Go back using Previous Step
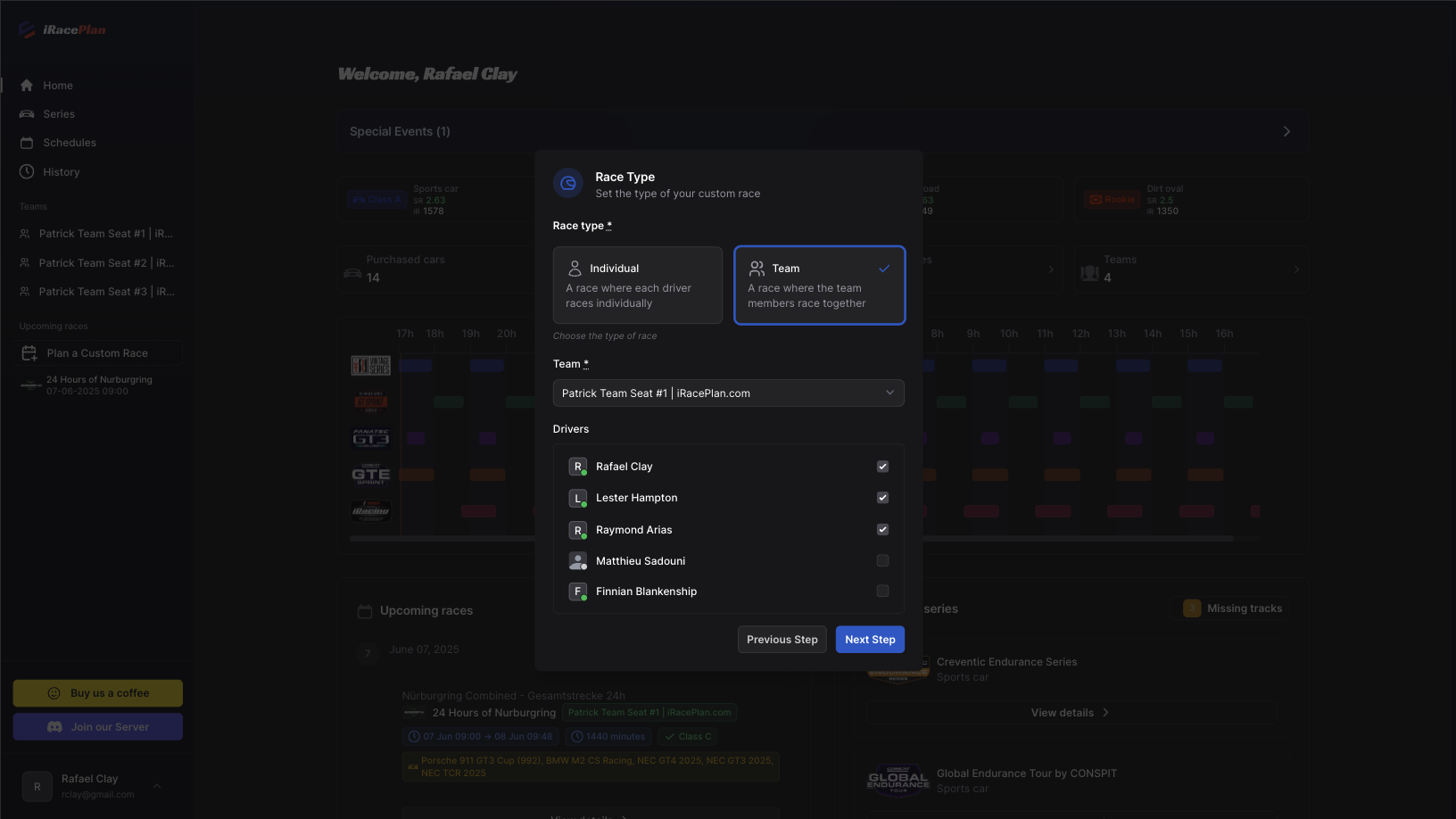 (782, 639)
